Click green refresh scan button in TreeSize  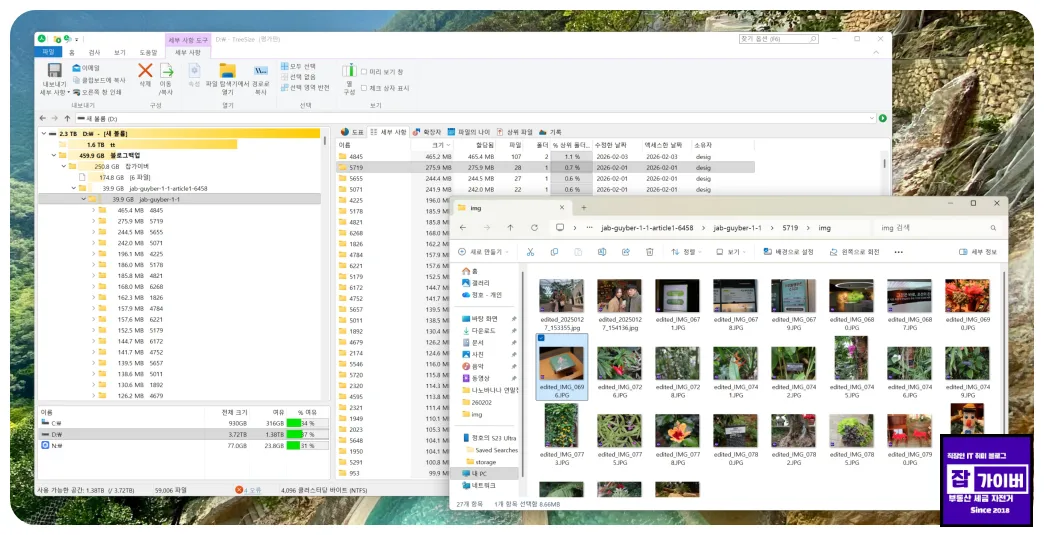click(883, 118)
